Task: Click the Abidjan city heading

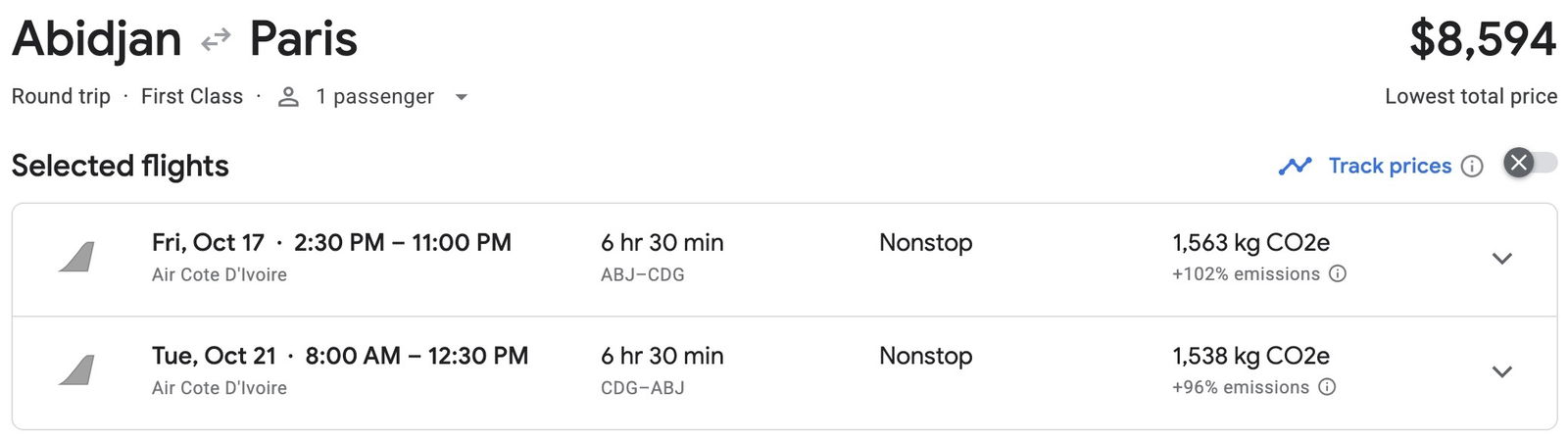Action: pyautogui.click(x=97, y=39)
